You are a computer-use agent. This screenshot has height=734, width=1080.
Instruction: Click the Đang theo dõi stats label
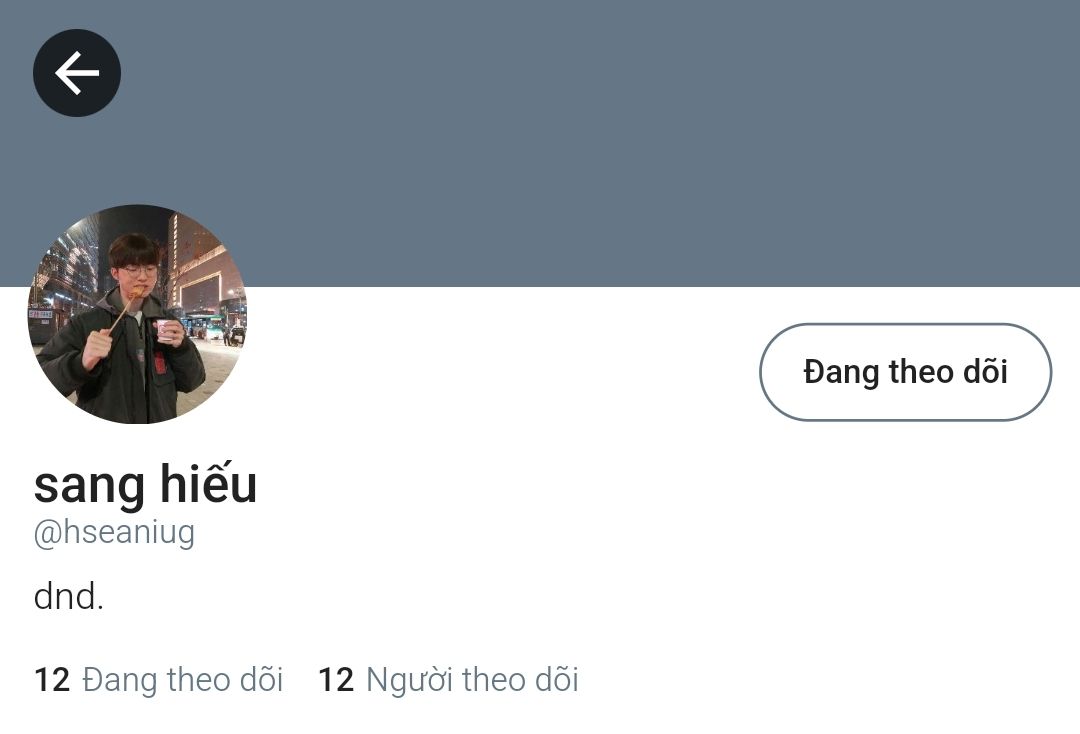point(183,680)
